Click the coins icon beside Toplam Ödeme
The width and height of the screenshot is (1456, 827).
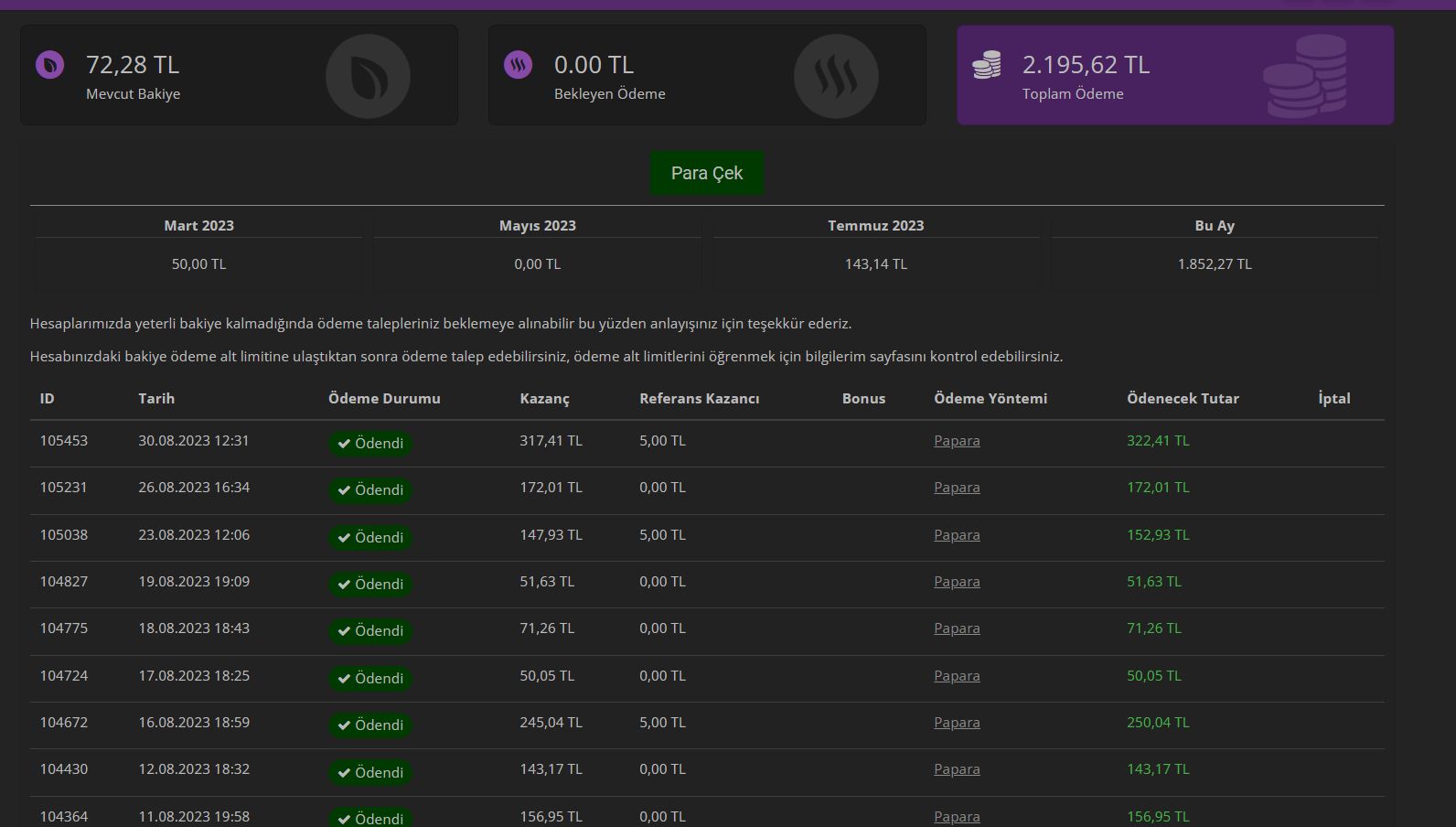point(986,65)
